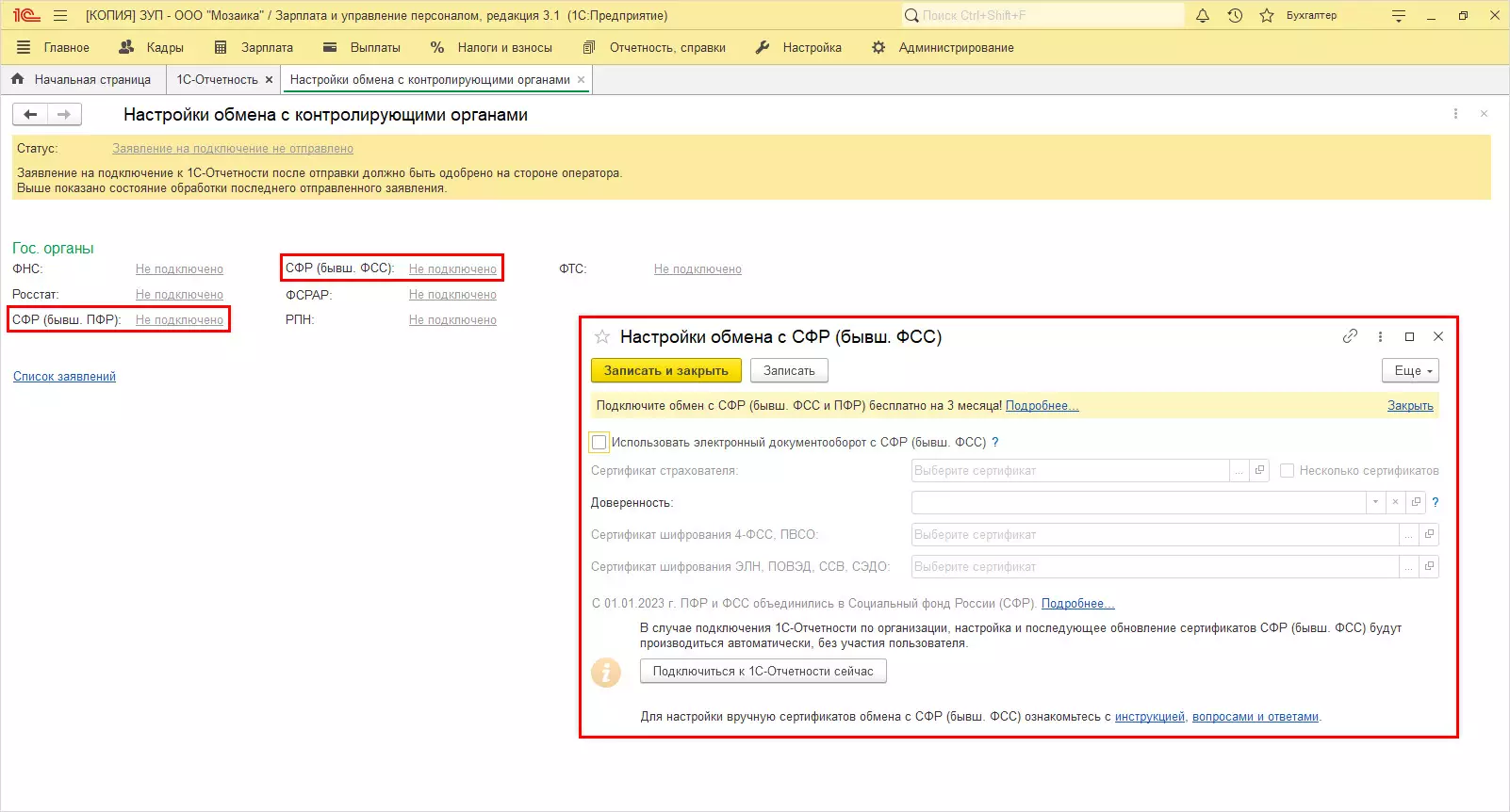The height and width of the screenshot is (812, 1510).
Task: Open three-dot menu in СФР settings dialog
Action: 1380,336
